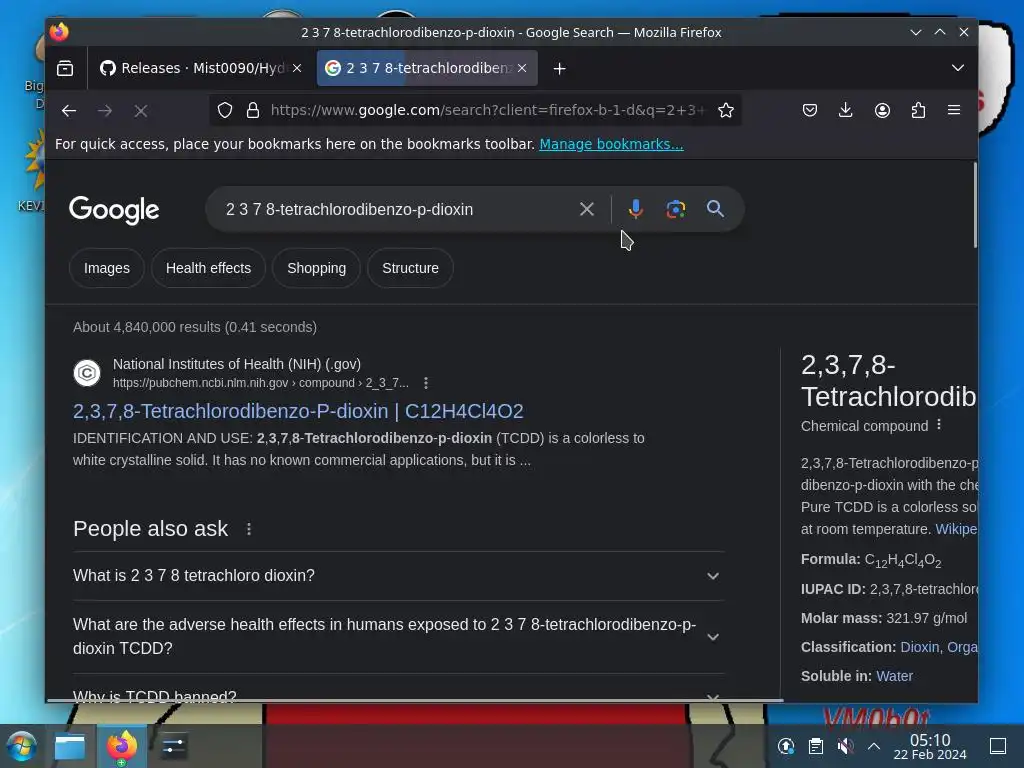Open PubChem Tetrachlorodibenzo-P-dioxin result
The image size is (1024, 768).
[x=298, y=411]
